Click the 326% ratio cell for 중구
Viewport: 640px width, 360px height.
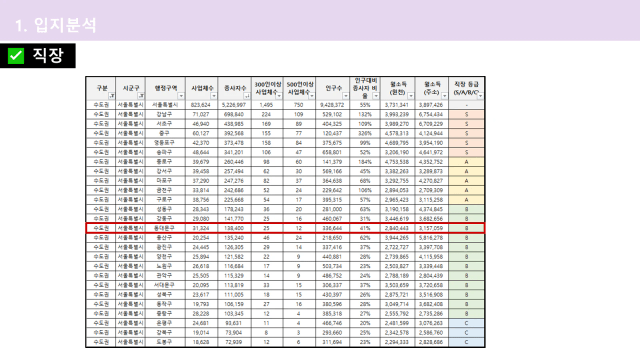point(365,133)
